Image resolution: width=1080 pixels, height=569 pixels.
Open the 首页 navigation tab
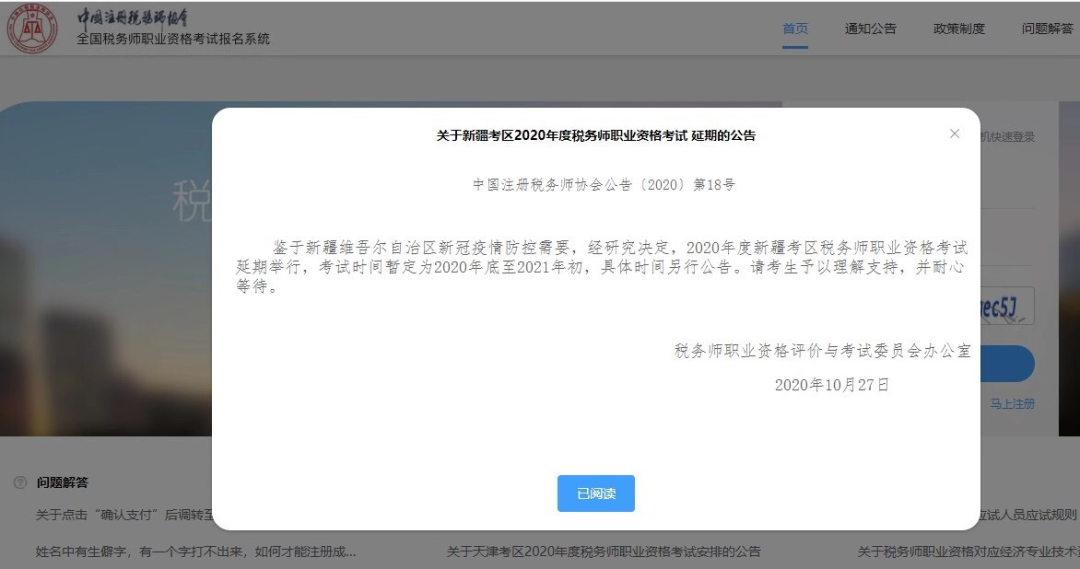tap(795, 29)
